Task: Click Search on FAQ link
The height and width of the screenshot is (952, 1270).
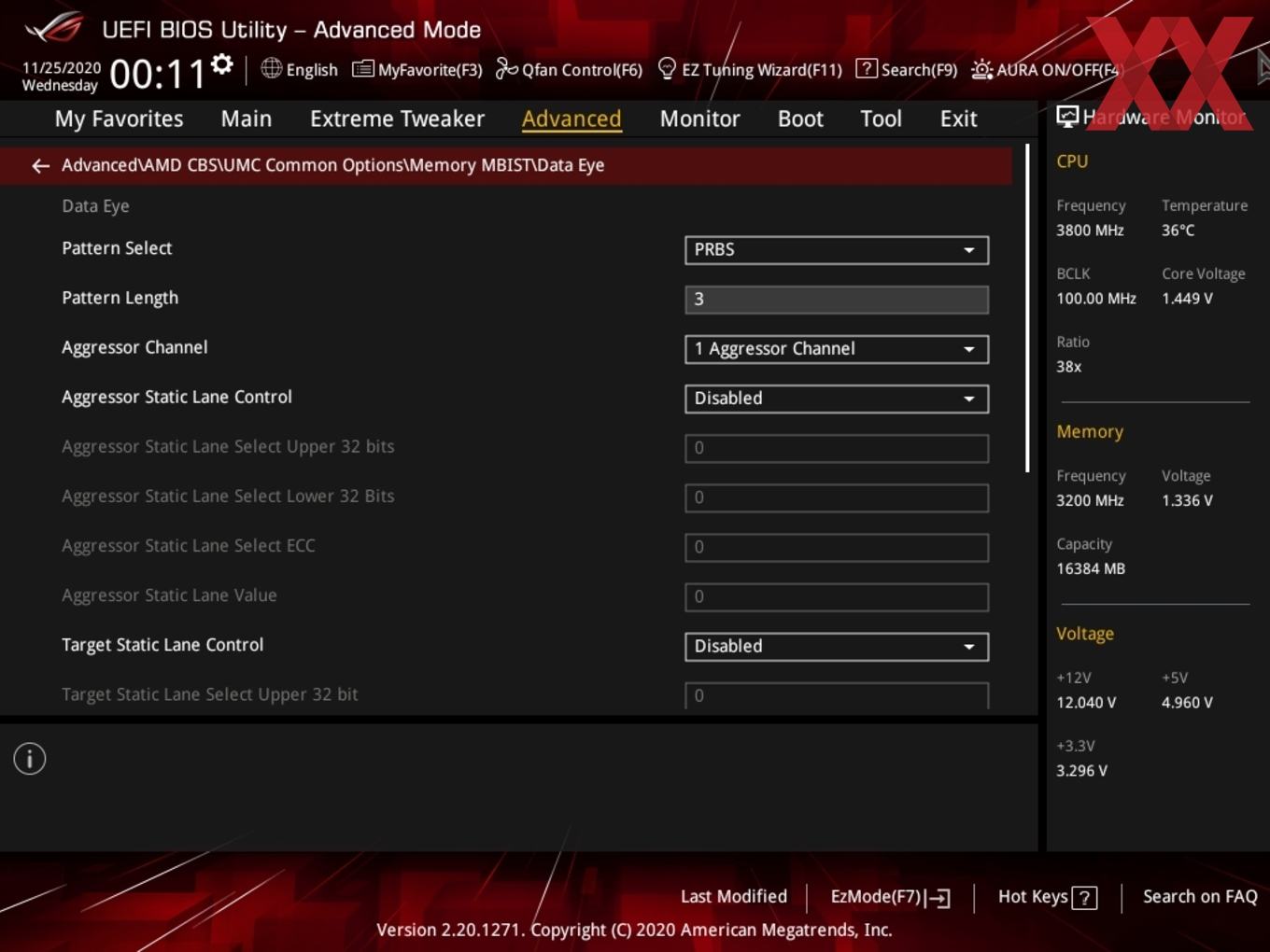Action: pyautogui.click(x=1200, y=896)
